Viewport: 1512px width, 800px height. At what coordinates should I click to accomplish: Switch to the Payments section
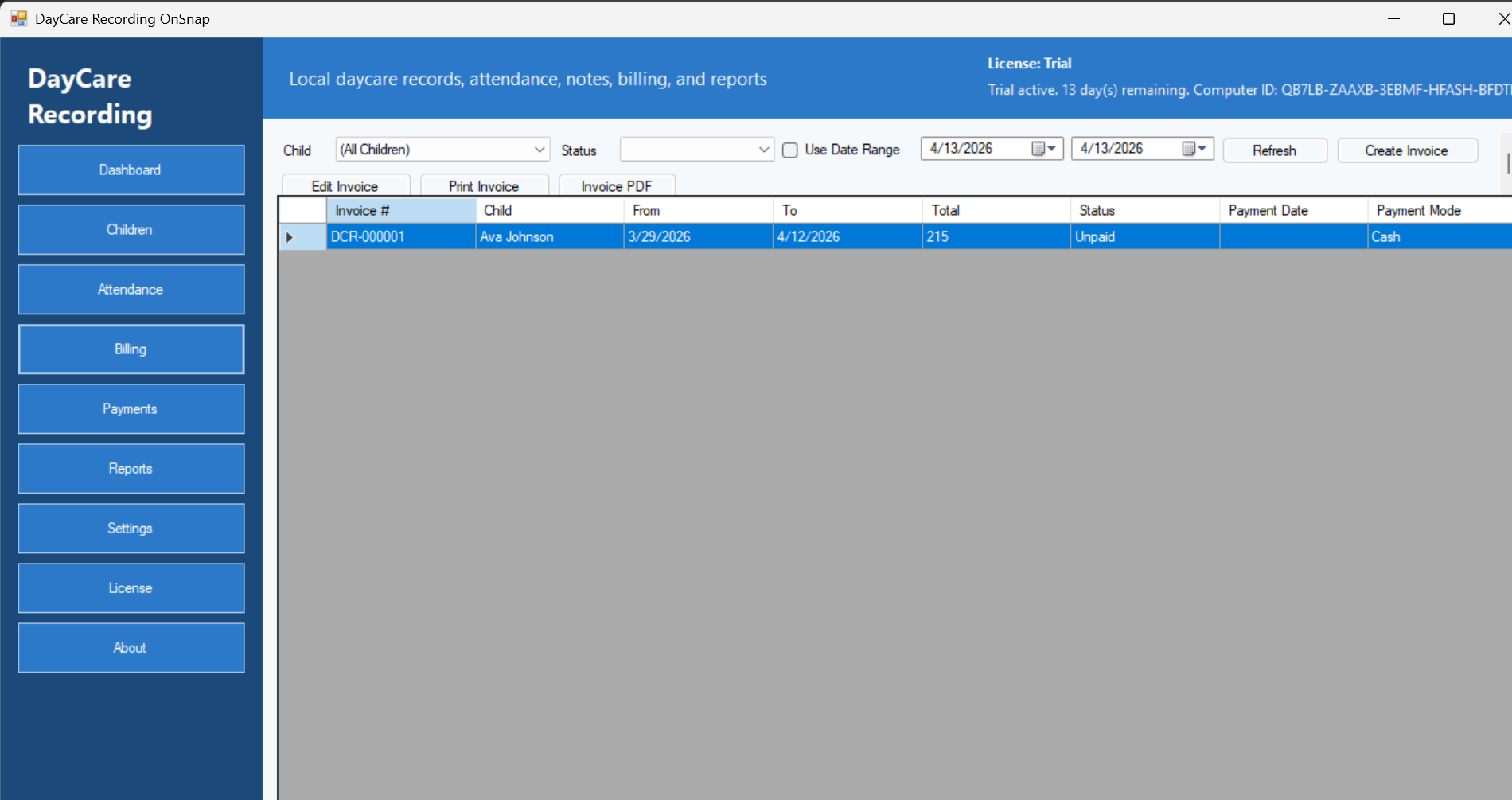point(131,409)
